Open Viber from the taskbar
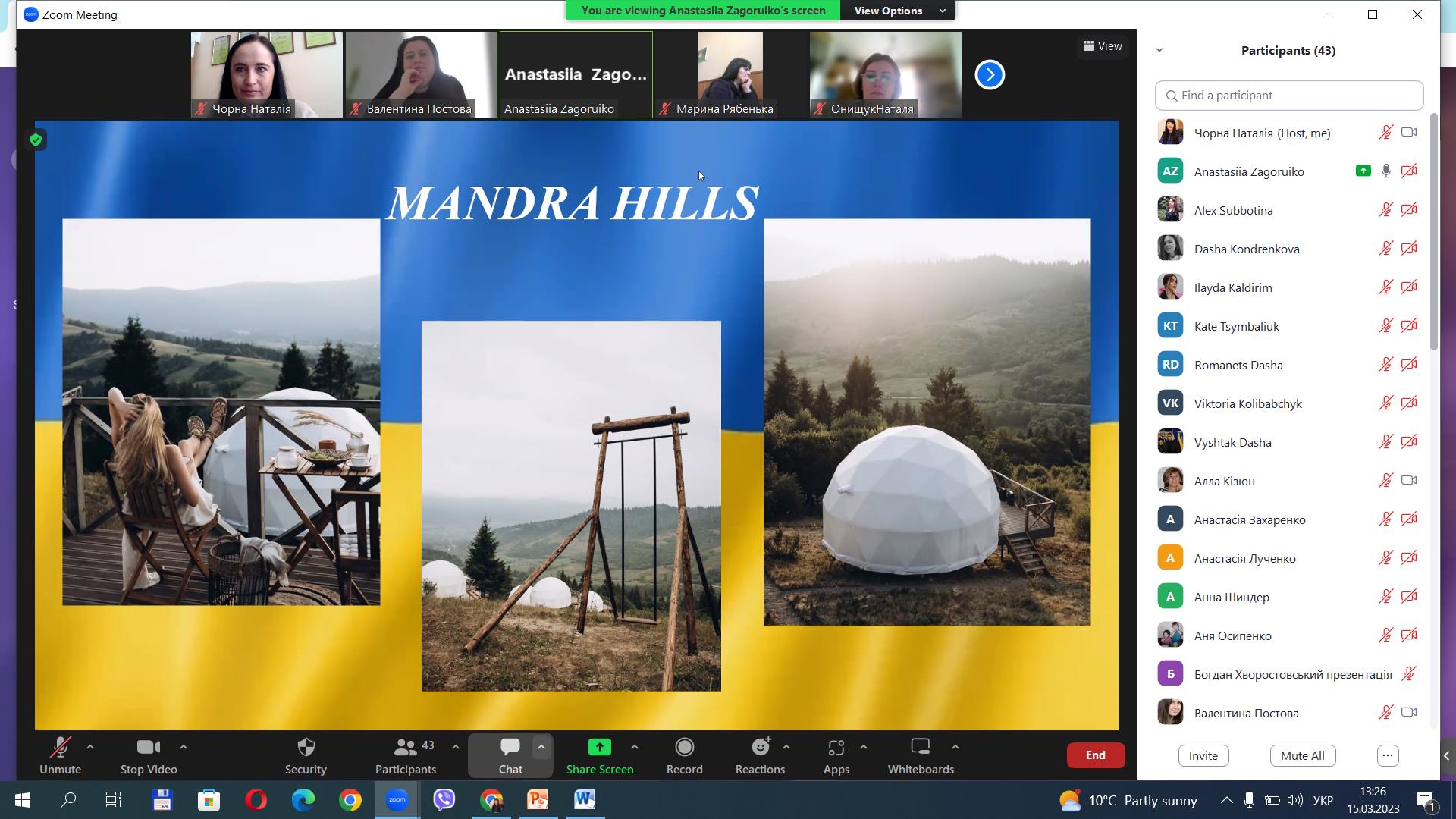Screen dimensions: 1456x819 444,800
